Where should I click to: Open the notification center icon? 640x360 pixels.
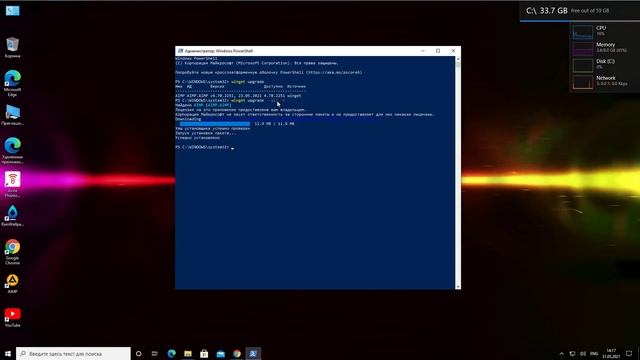tap(629, 353)
